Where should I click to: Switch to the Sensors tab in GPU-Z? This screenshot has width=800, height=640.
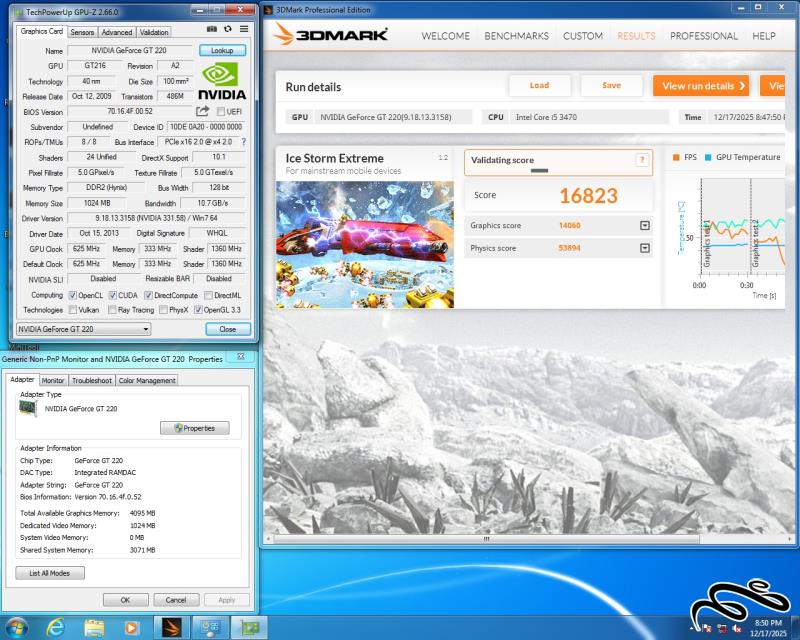click(82, 32)
